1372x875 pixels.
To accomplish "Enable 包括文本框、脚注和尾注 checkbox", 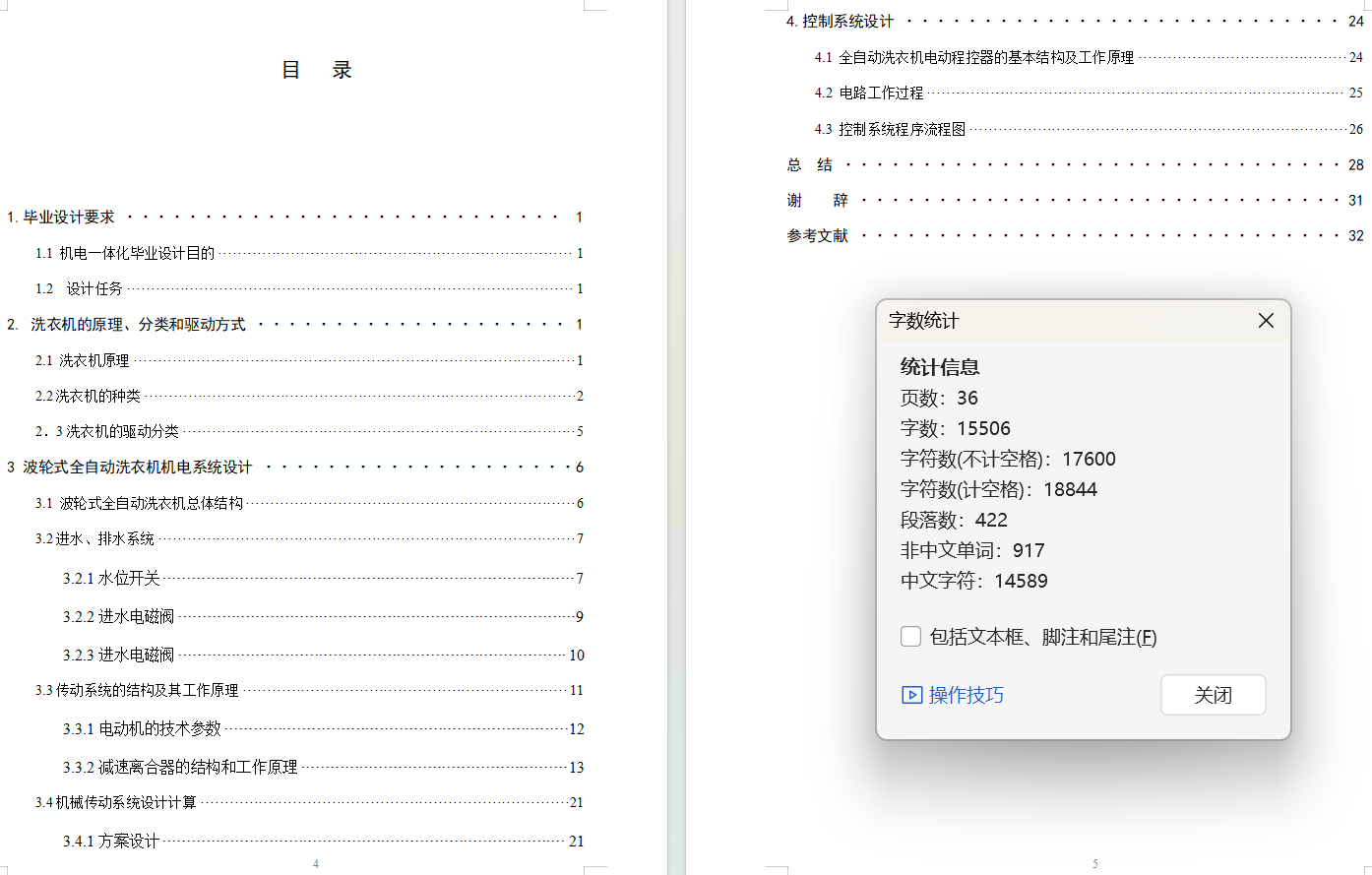I will [911, 637].
